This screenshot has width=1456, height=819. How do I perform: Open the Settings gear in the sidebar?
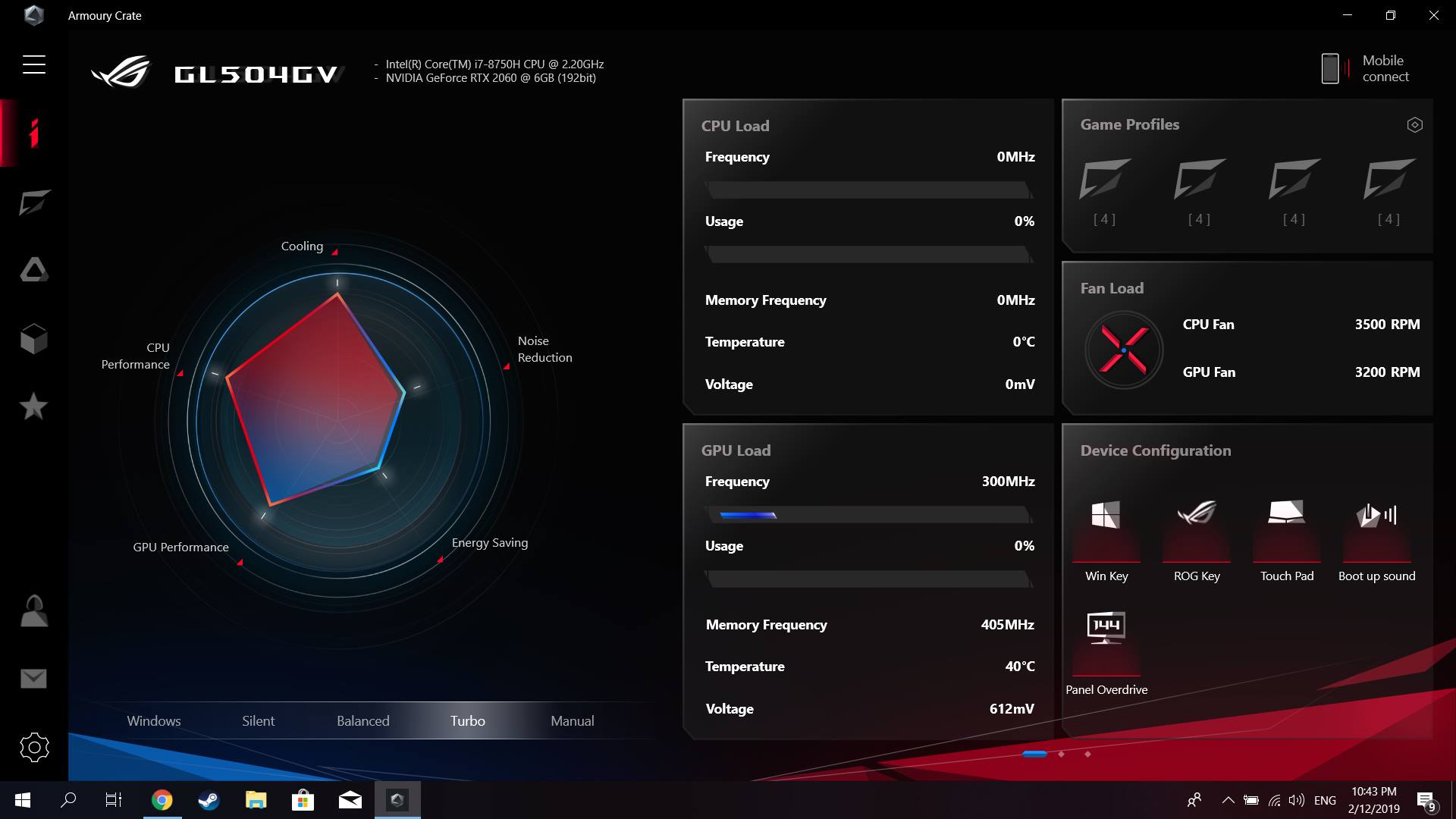point(34,748)
